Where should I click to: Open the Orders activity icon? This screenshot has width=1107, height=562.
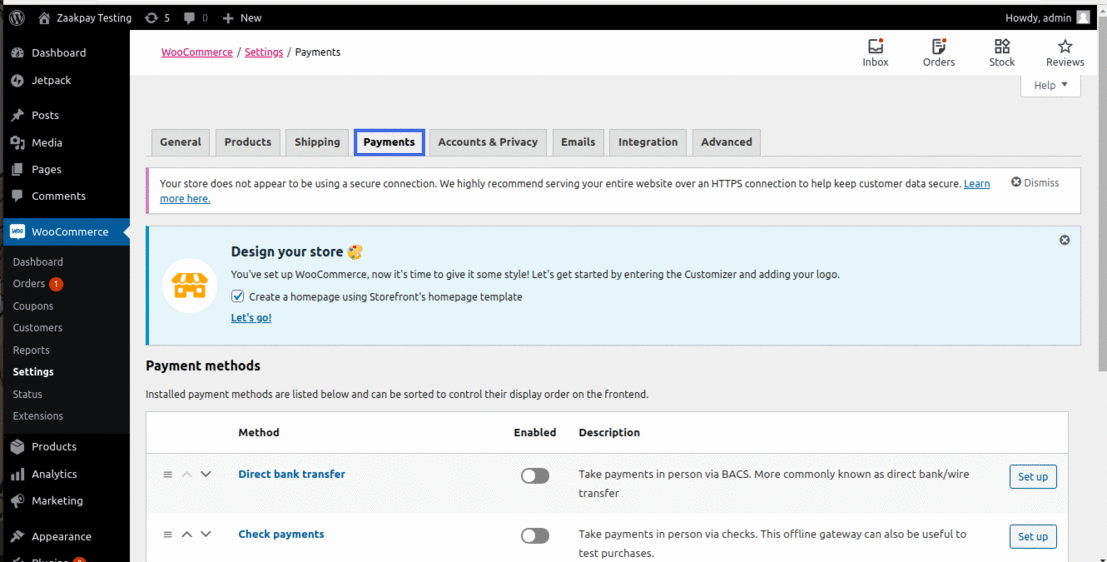pos(938,53)
